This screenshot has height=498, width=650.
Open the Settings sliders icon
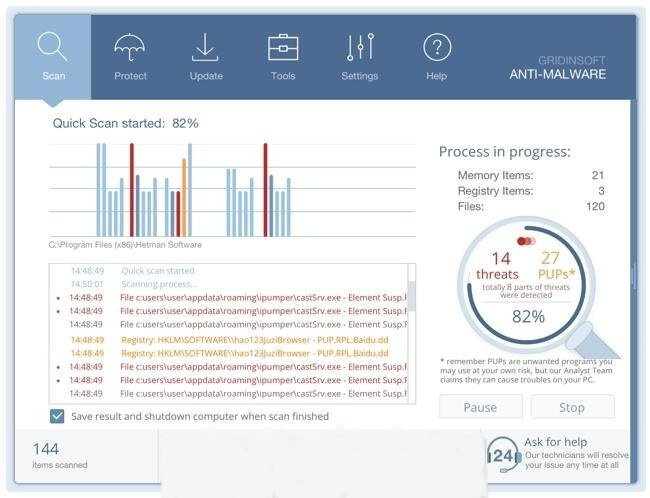coord(360,47)
